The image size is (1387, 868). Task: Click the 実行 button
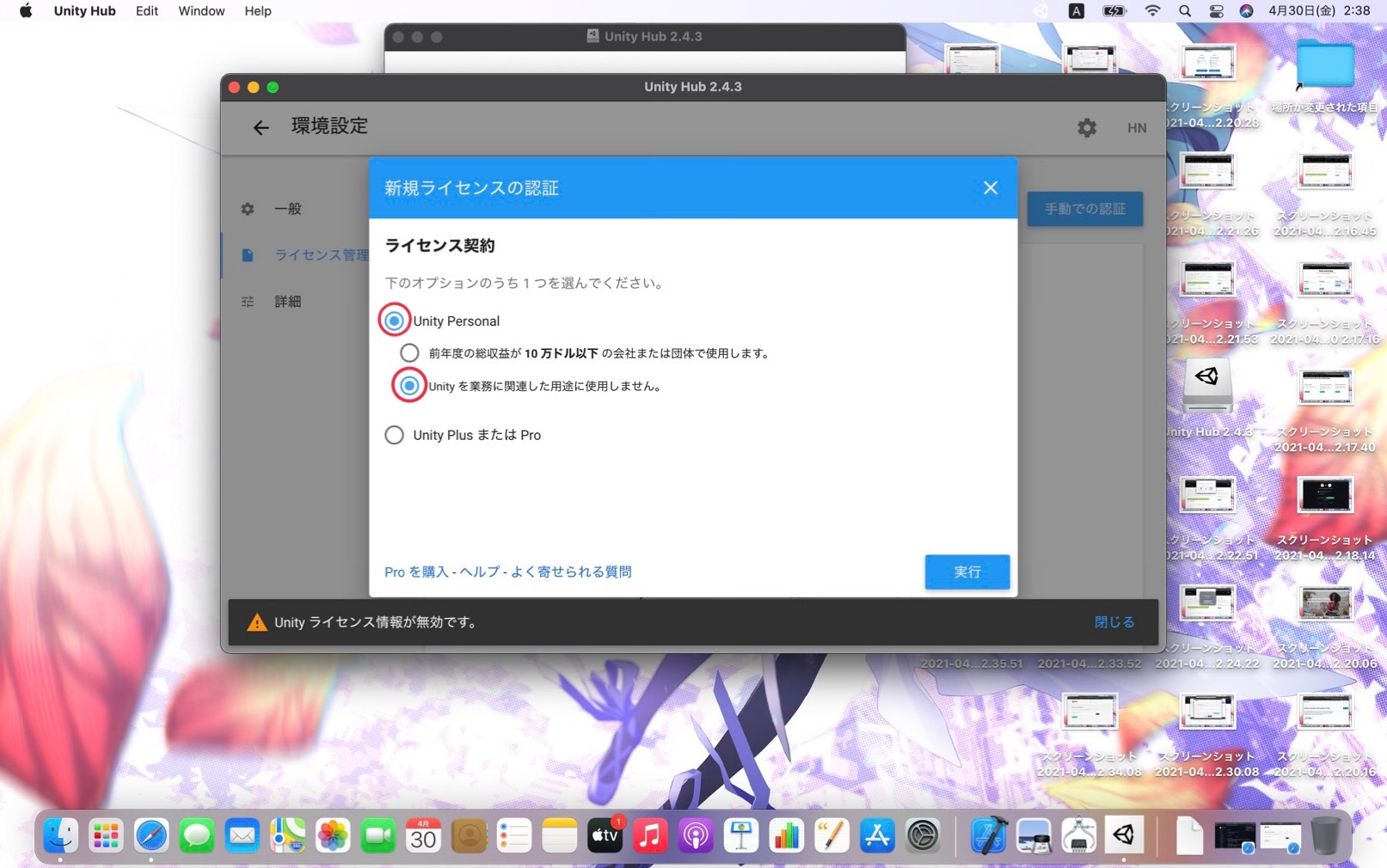coord(967,572)
